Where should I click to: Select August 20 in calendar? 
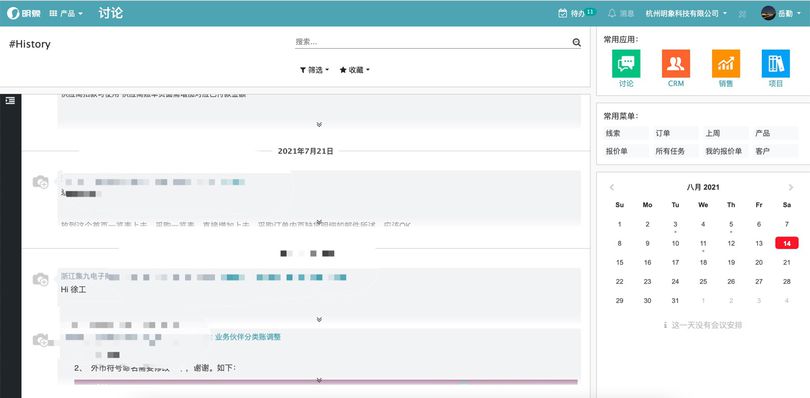(759, 263)
